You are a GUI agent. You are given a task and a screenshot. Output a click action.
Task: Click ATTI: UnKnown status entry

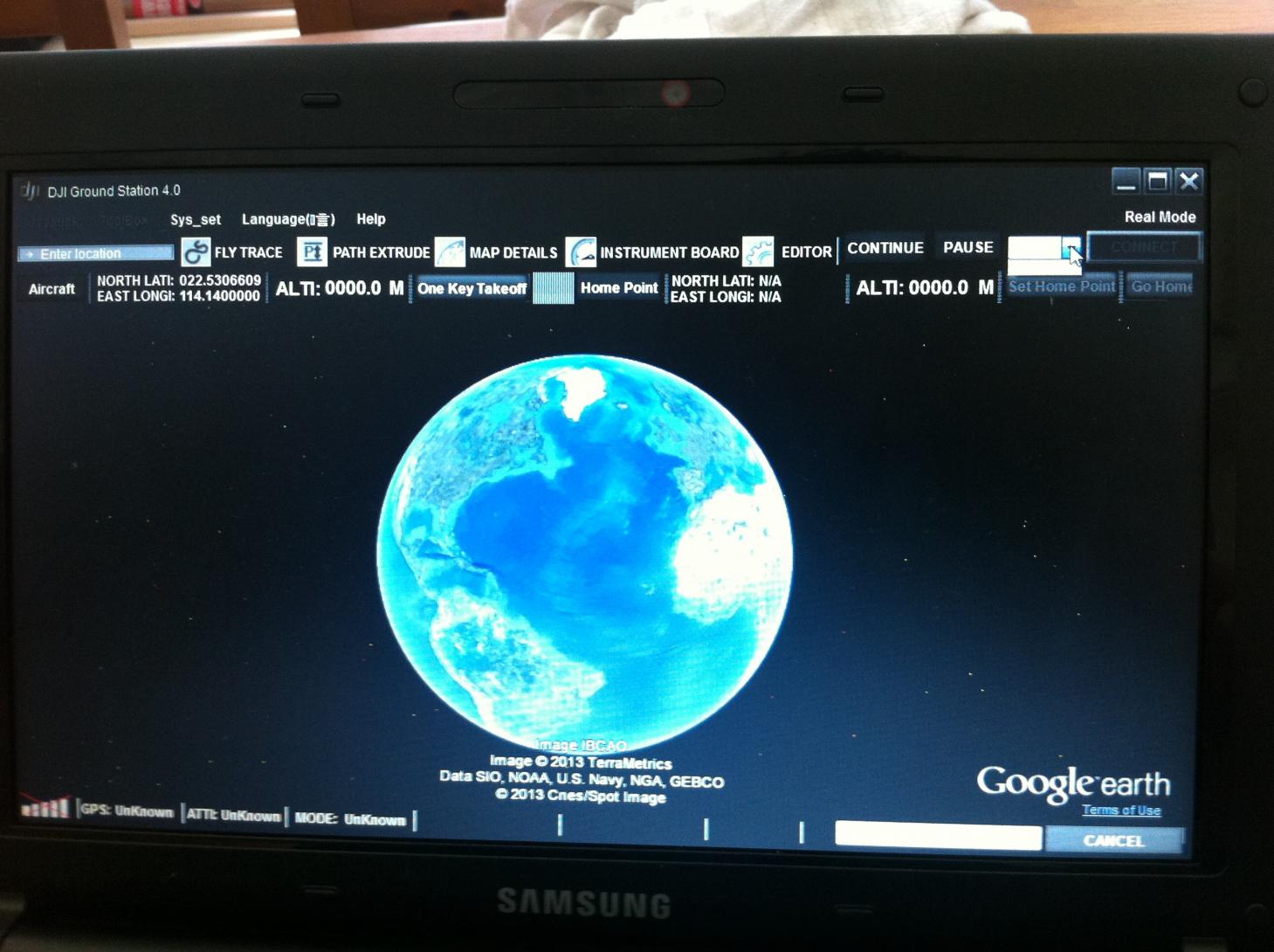(x=233, y=816)
